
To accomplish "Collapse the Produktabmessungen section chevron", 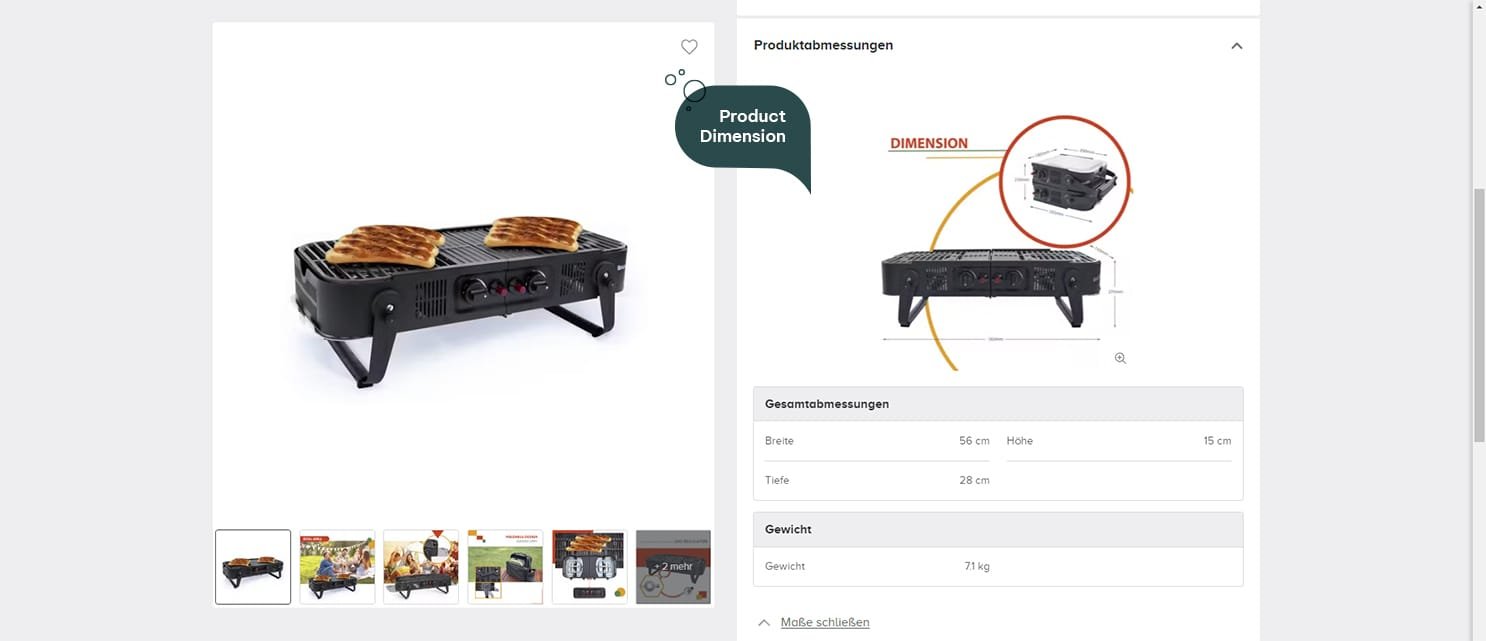I will 1237,46.
